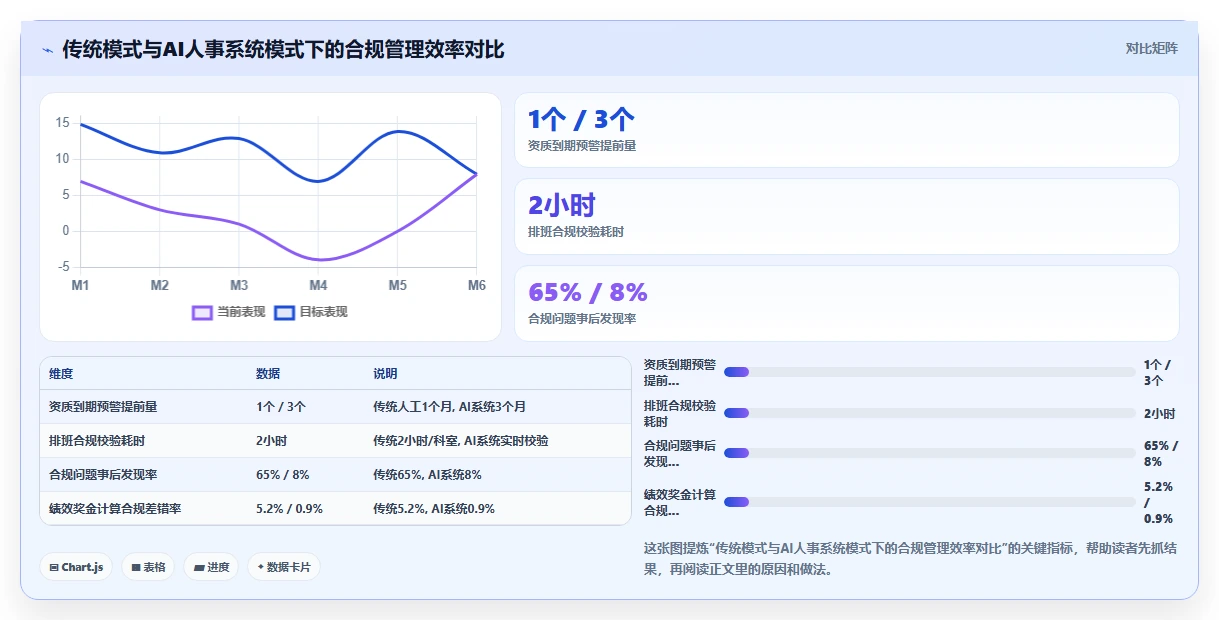
Task: Click the card caption 合规问题事后发现率
Action: tap(582, 318)
